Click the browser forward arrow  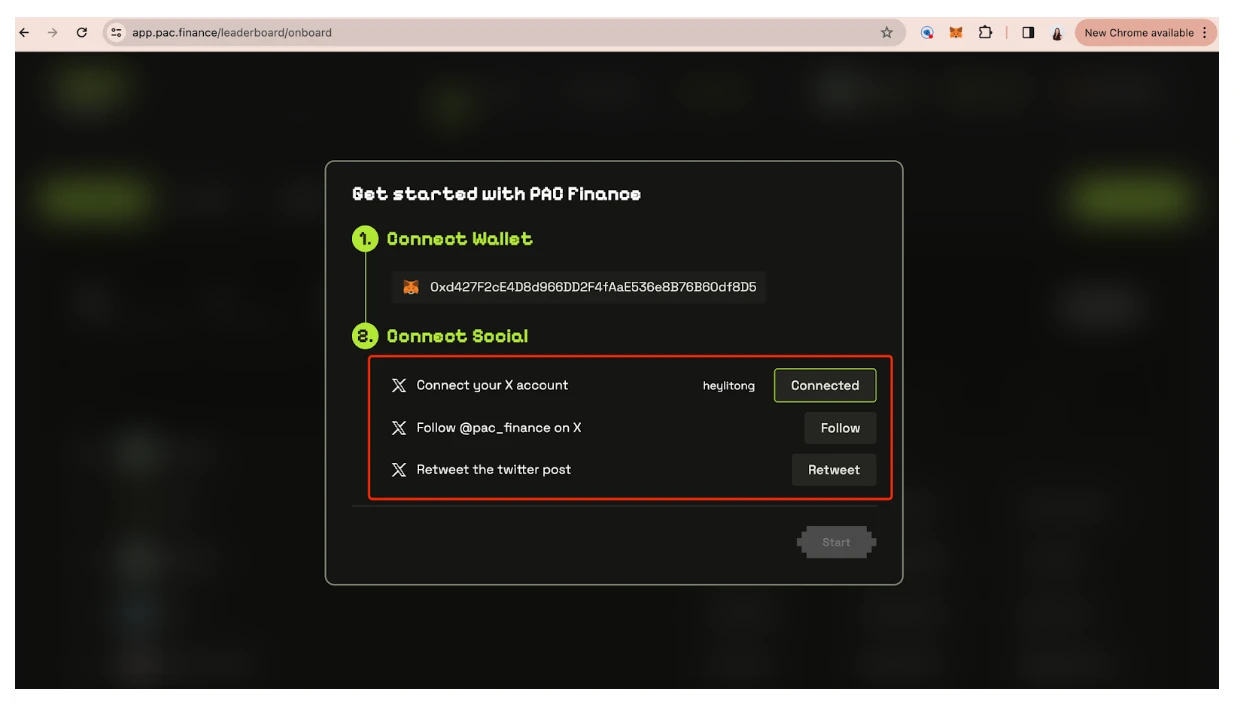[x=53, y=33]
